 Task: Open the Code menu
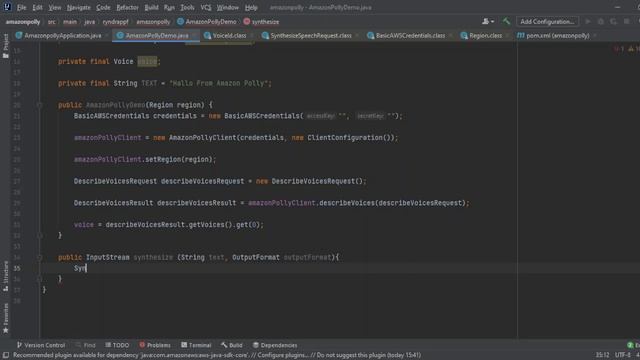pos(103,7)
